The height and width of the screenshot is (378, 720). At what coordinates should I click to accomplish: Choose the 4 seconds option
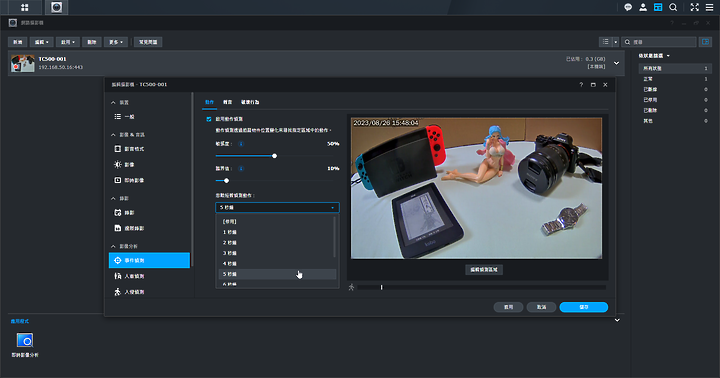[x=276, y=264]
